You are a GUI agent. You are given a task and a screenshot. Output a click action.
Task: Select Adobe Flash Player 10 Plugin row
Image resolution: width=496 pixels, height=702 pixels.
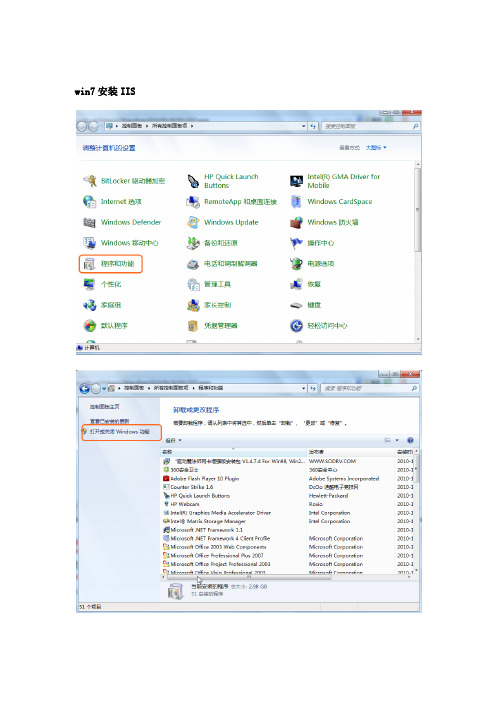point(287,479)
